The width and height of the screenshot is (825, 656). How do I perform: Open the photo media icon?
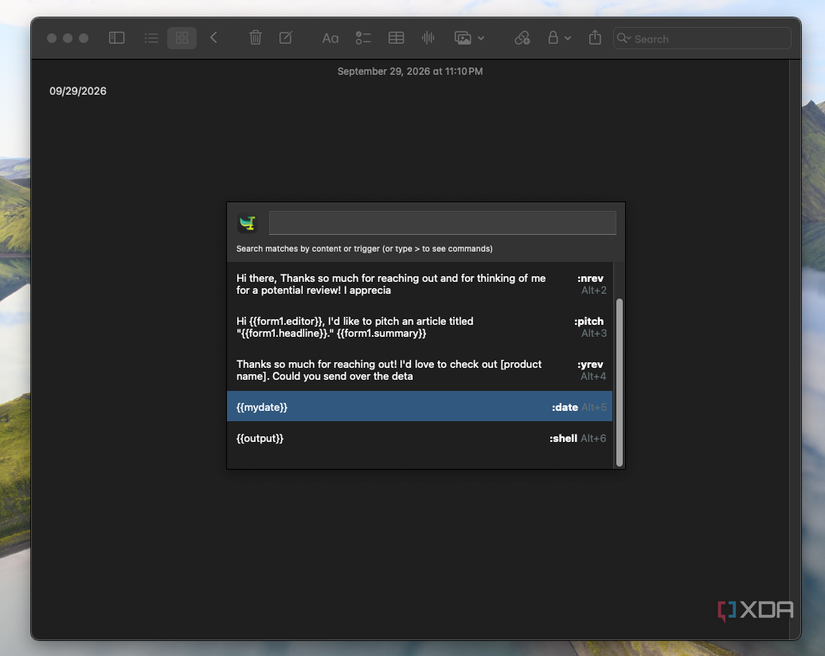pos(462,38)
